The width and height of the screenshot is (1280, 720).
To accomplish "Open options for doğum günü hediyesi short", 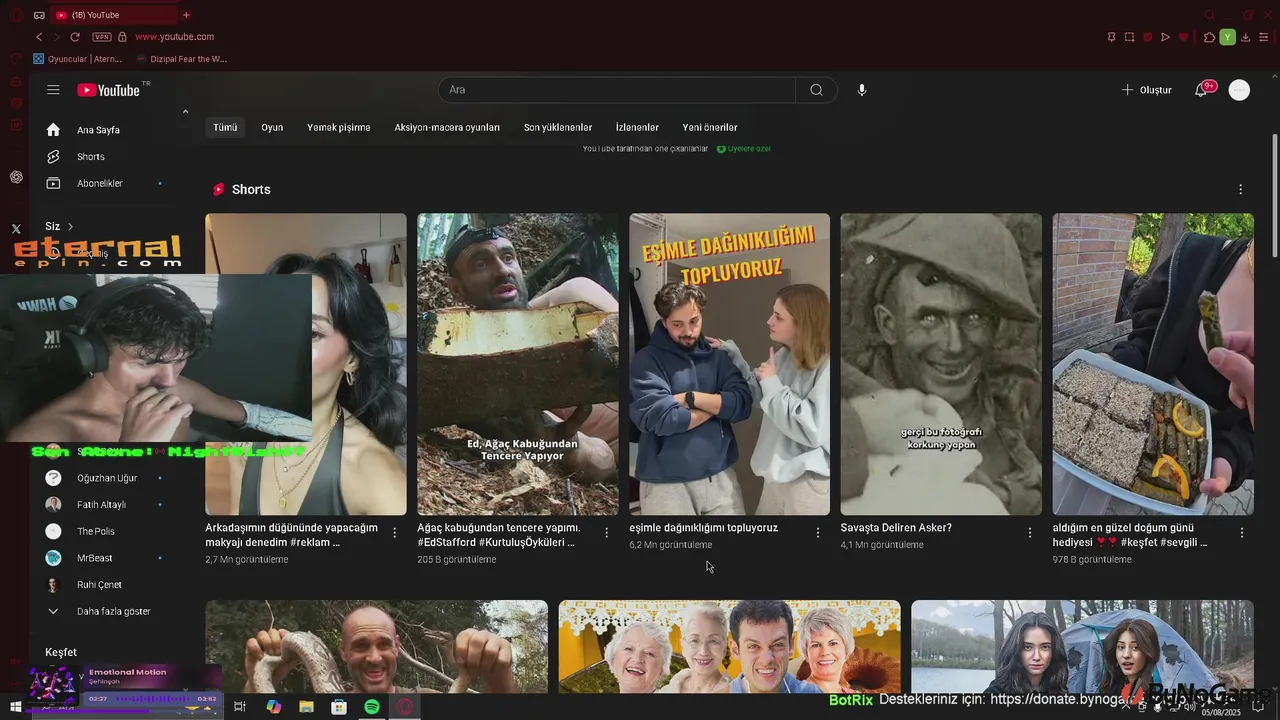I will 1242,533.
